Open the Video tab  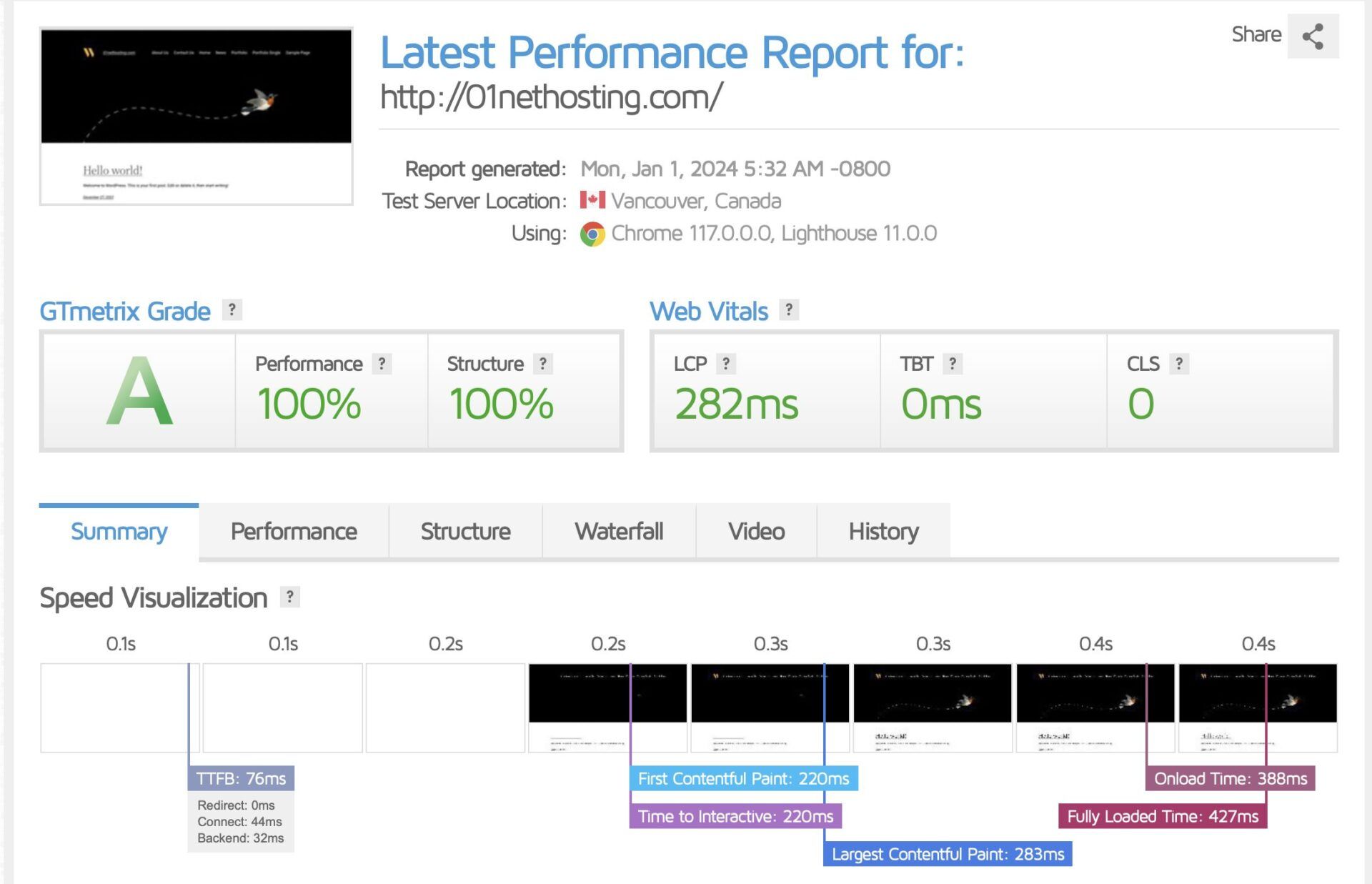click(x=756, y=531)
